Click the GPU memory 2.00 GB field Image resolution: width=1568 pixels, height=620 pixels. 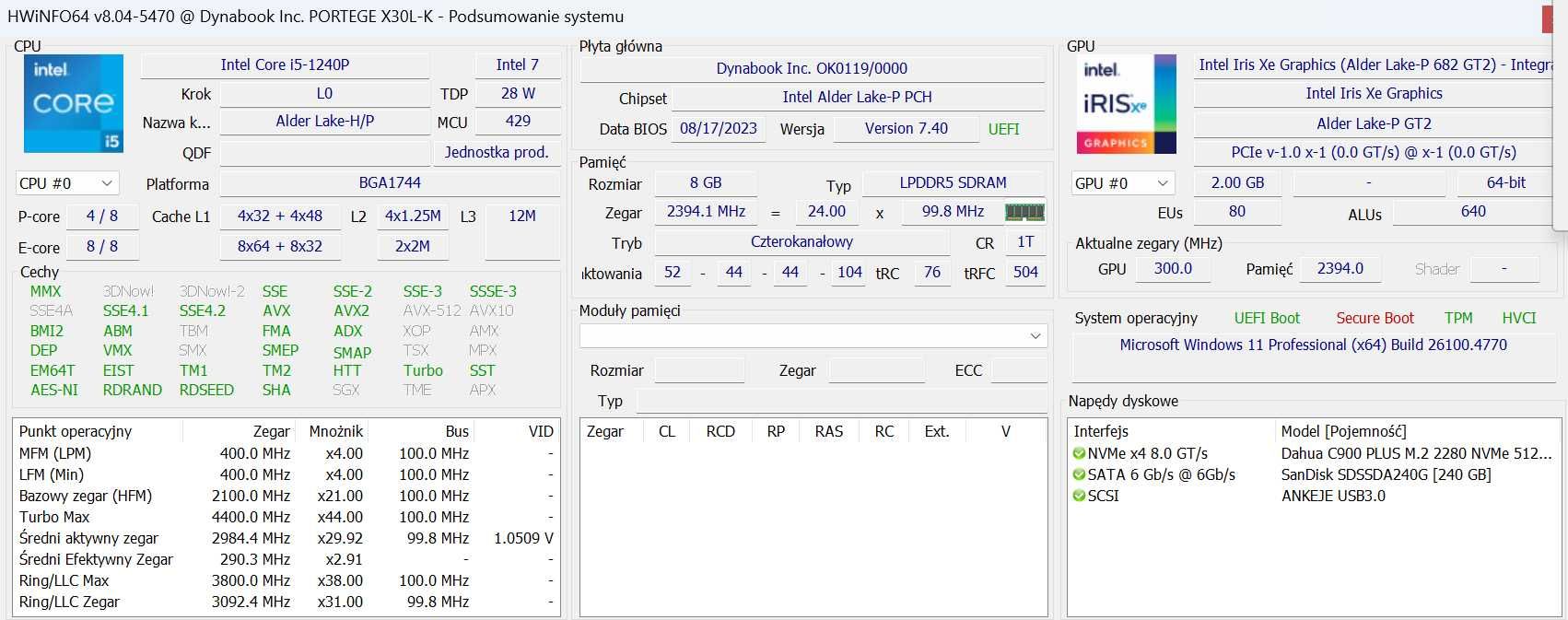tap(1237, 182)
